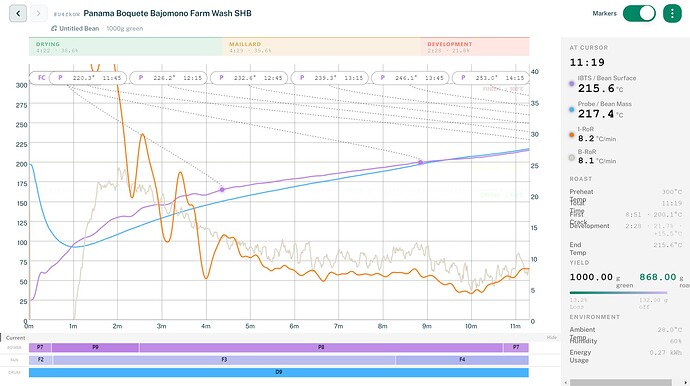Click the 1000g green label under title

point(125,28)
